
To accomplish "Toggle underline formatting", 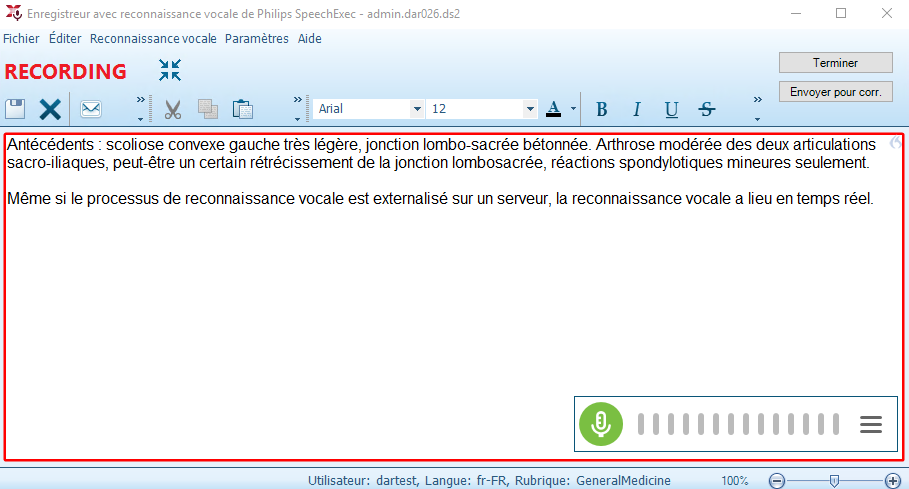I will [x=671, y=109].
